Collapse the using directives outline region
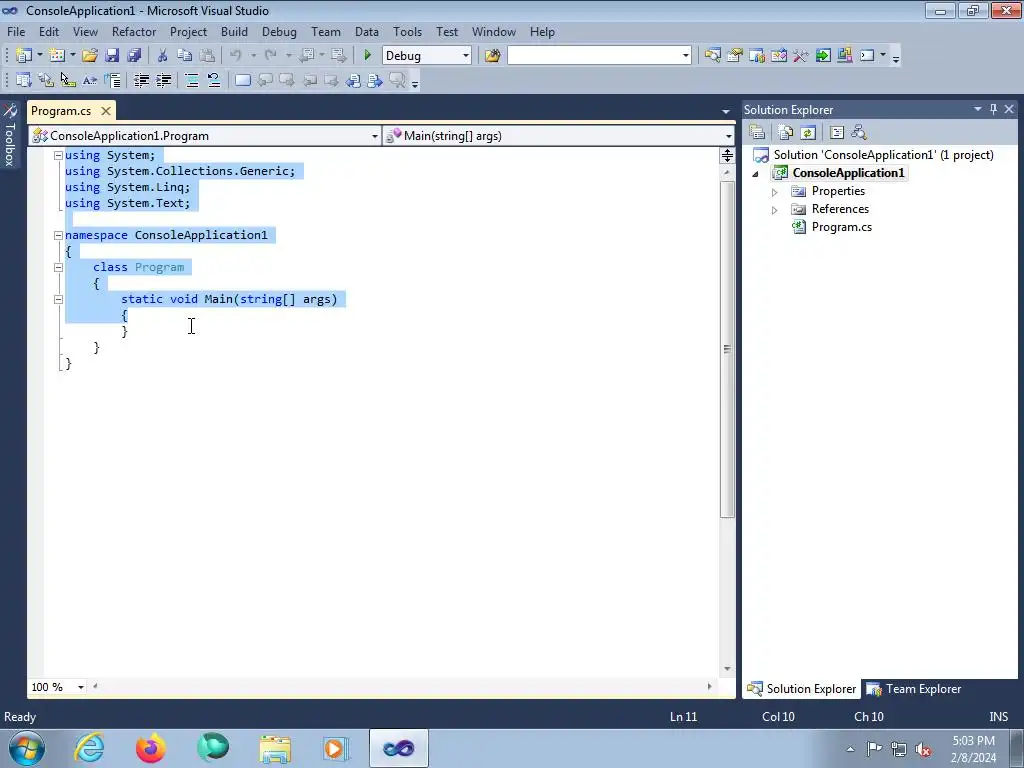This screenshot has height=768, width=1024. (x=58, y=155)
